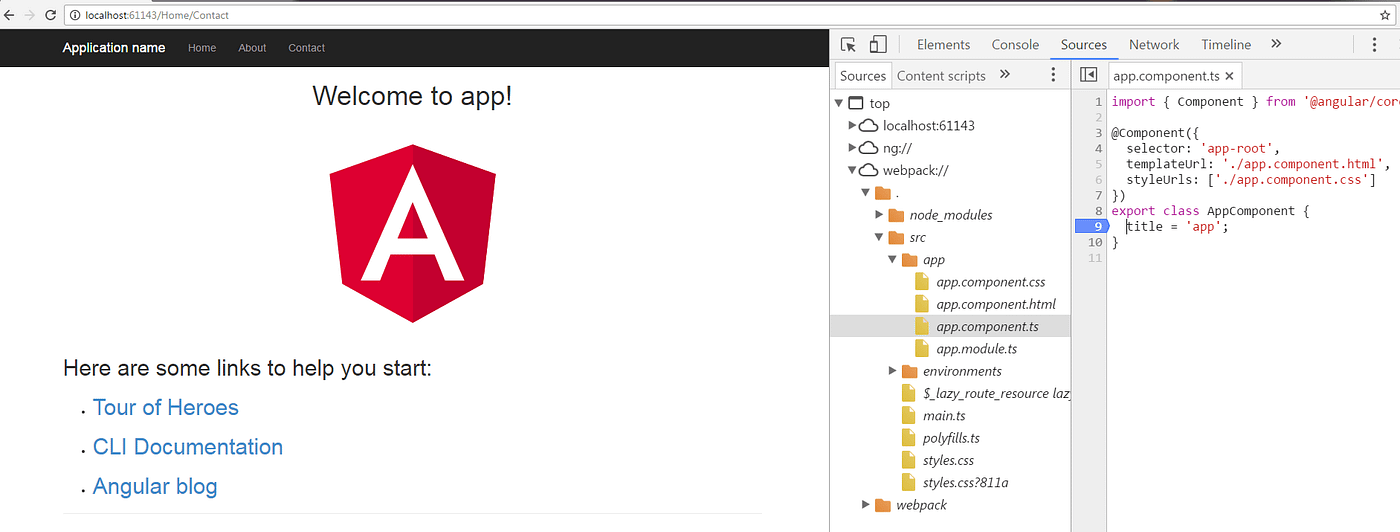Open the CLI Documentation link
Image resolution: width=1400 pixels, height=532 pixels.
(188, 447)
